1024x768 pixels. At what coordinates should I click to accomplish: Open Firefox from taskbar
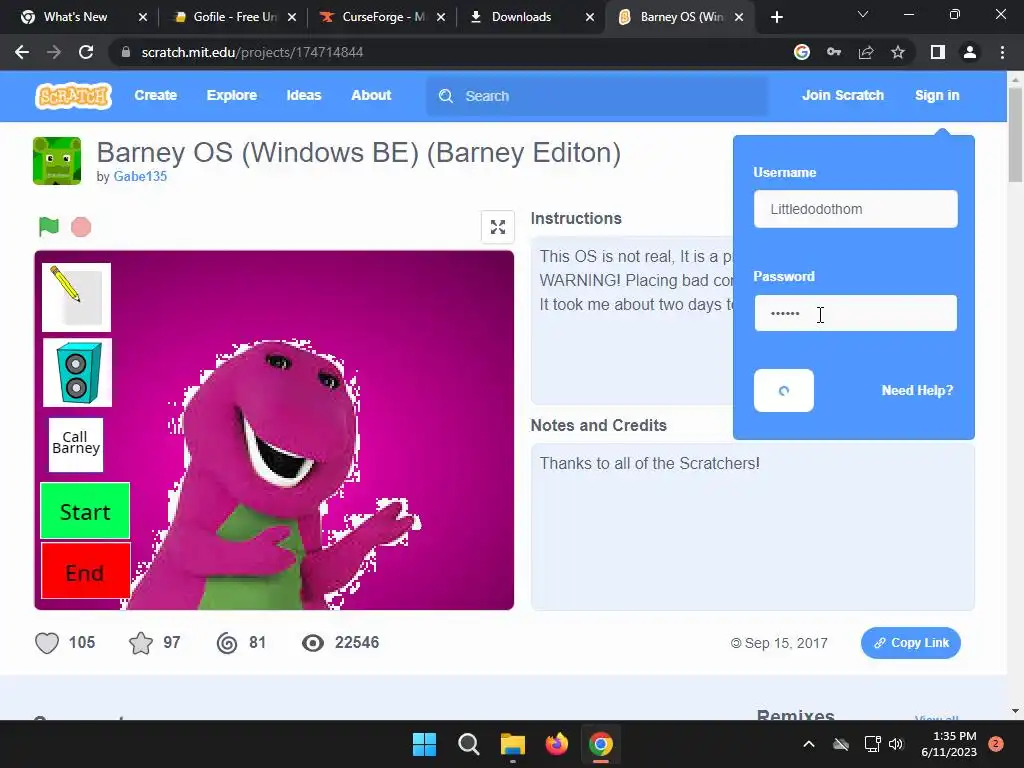pyautogui.click(x=557, y=744)
